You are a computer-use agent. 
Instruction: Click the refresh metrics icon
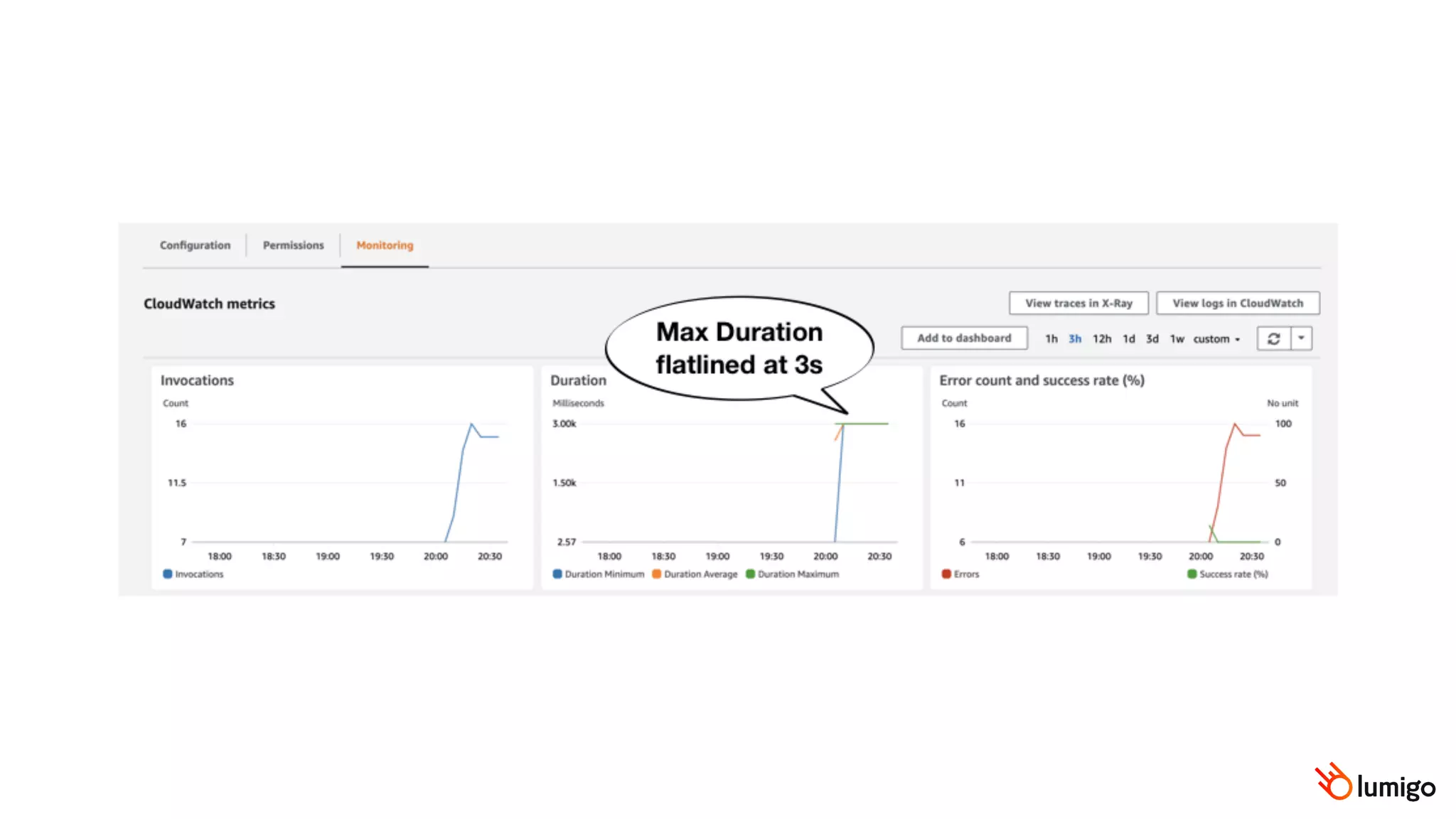tap(1273, 338)
